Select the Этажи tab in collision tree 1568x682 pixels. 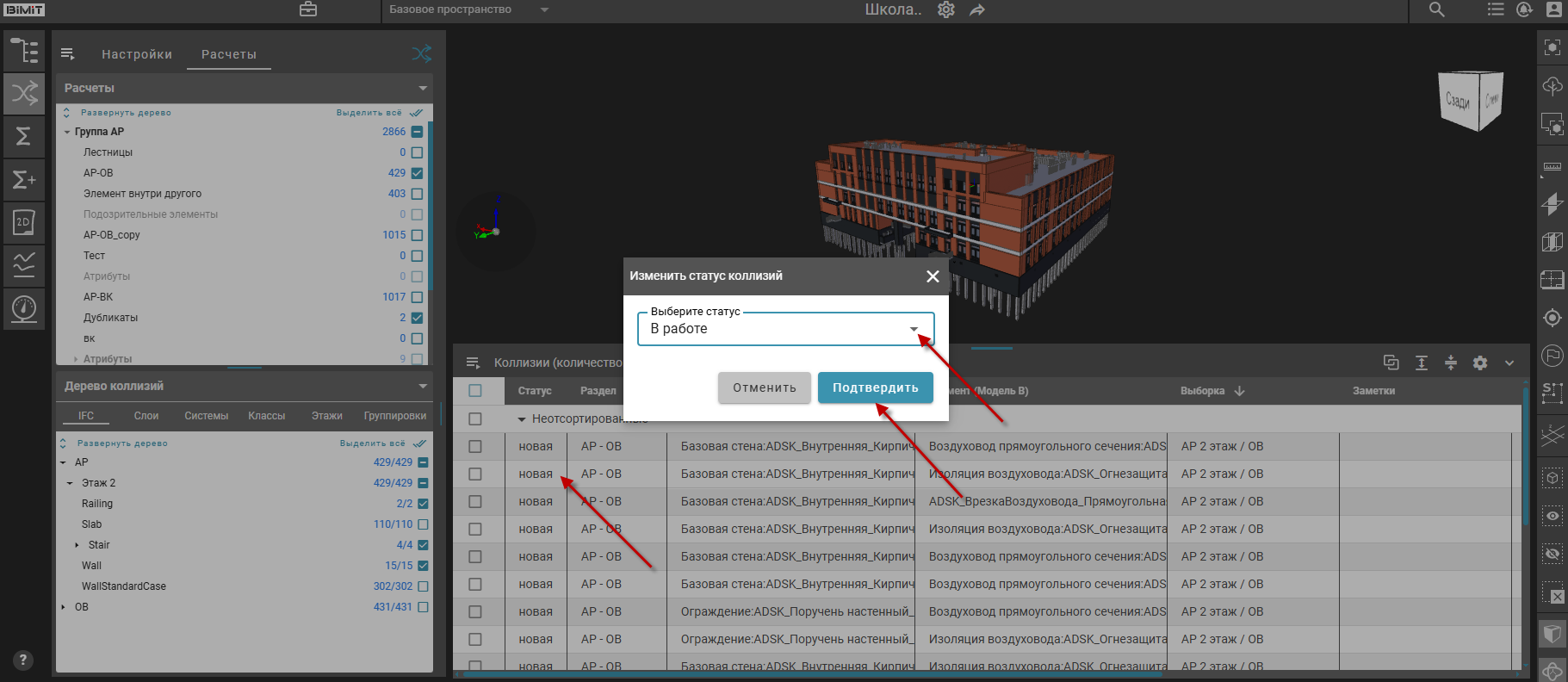(x=326, y=416)
